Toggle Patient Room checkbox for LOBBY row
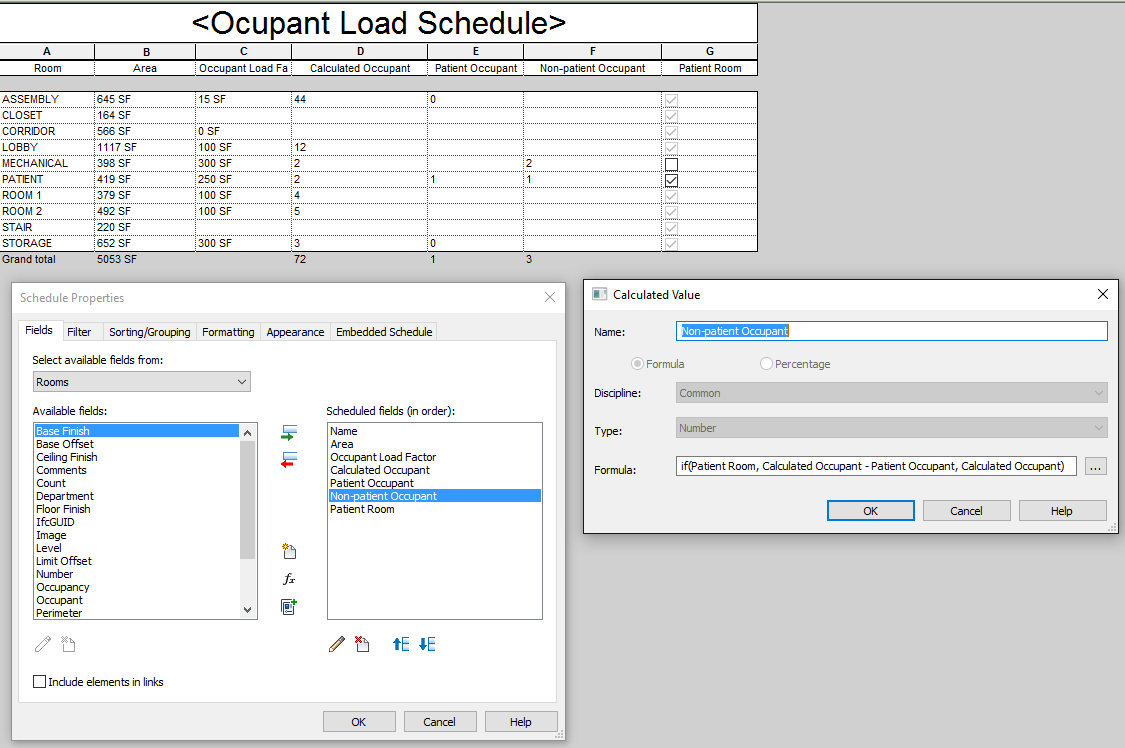Screen dimensions: 1125x748 click(672, 148)
